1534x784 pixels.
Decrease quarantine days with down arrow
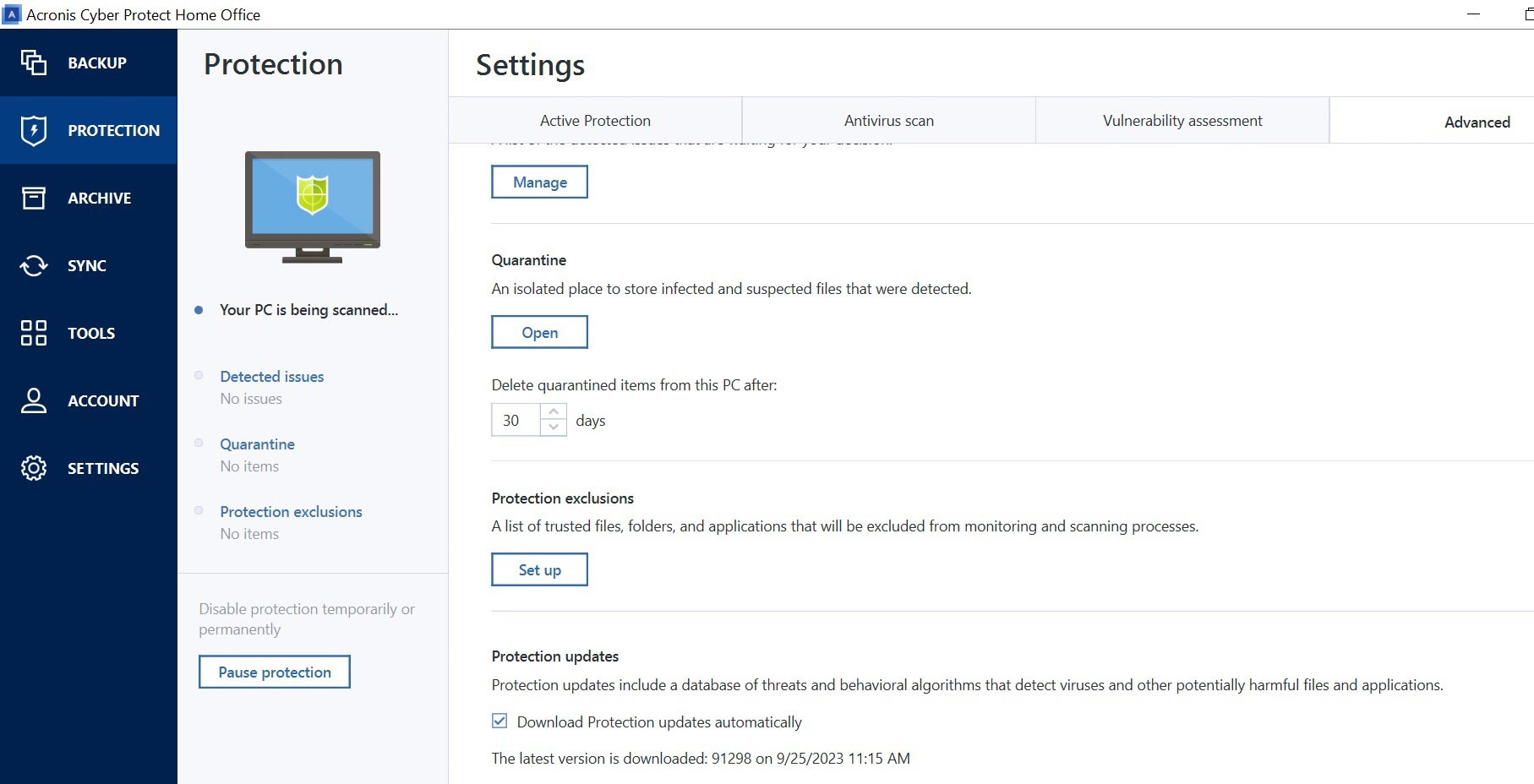(x=553, y=427)
